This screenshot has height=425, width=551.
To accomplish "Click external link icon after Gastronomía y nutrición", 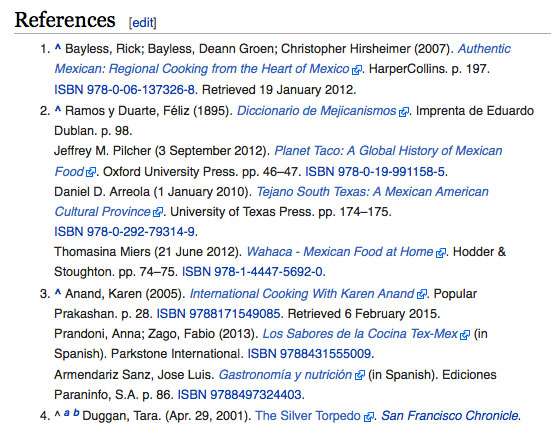I will point(360,375).
